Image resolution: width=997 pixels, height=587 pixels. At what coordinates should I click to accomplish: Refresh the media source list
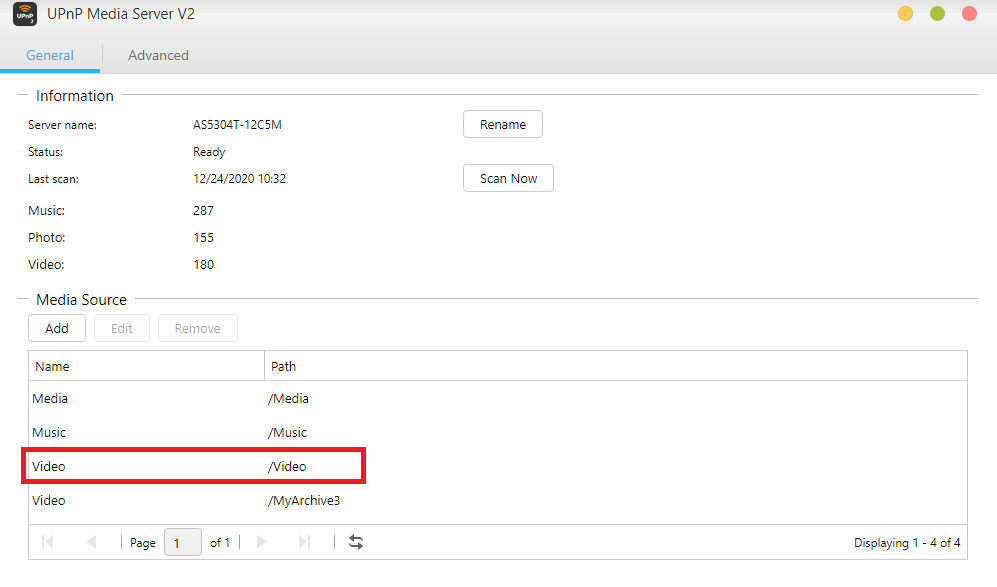[x=356, y=542]
